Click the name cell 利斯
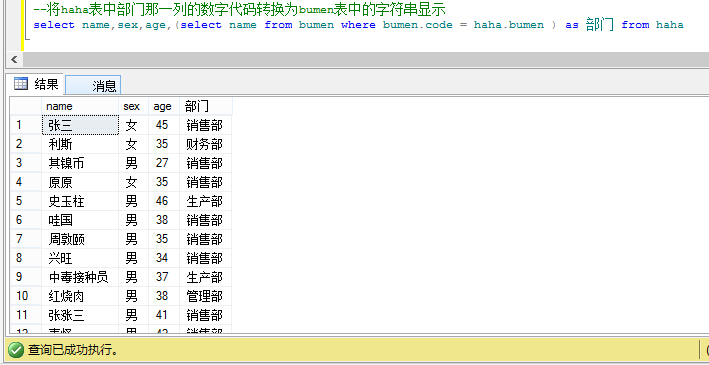 (80, 144)
